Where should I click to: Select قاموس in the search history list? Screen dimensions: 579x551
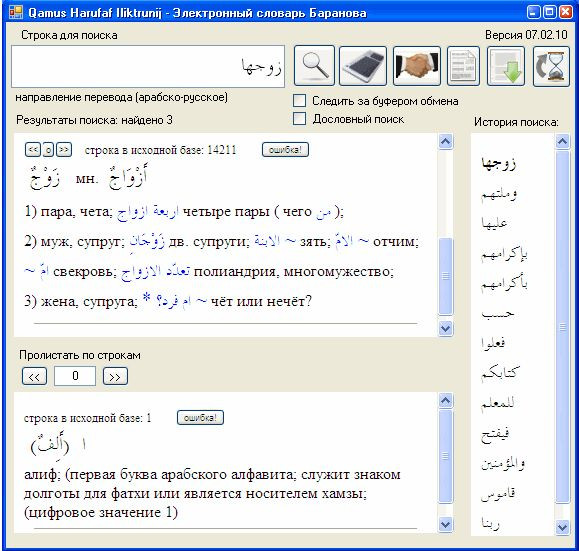coord(498,493)
